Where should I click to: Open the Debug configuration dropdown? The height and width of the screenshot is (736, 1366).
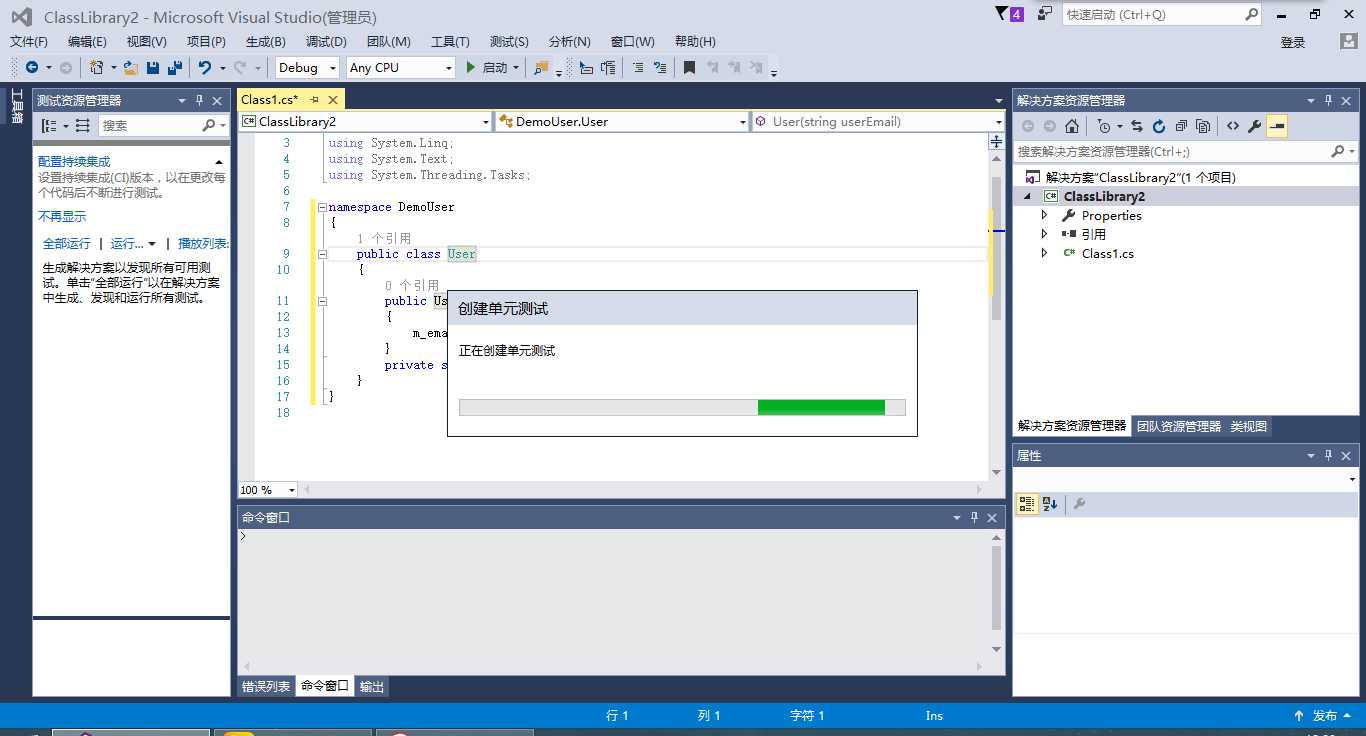(331, 67)
